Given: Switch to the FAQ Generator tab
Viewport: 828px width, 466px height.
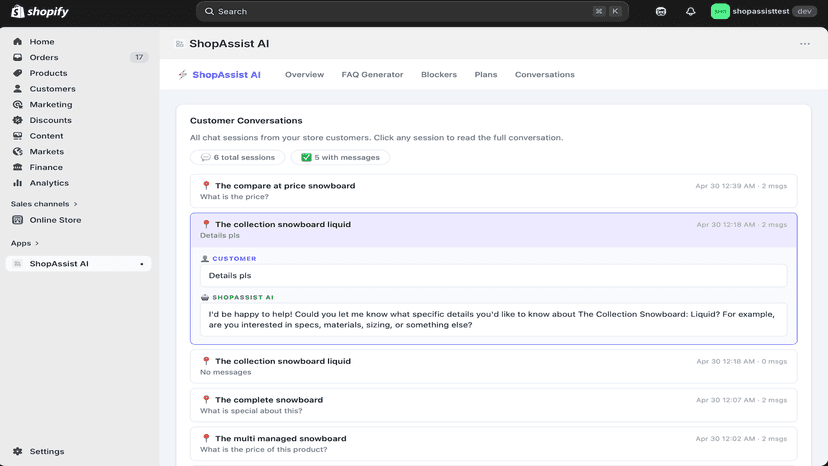Looking at the screenshot, I should click(372, 74).
